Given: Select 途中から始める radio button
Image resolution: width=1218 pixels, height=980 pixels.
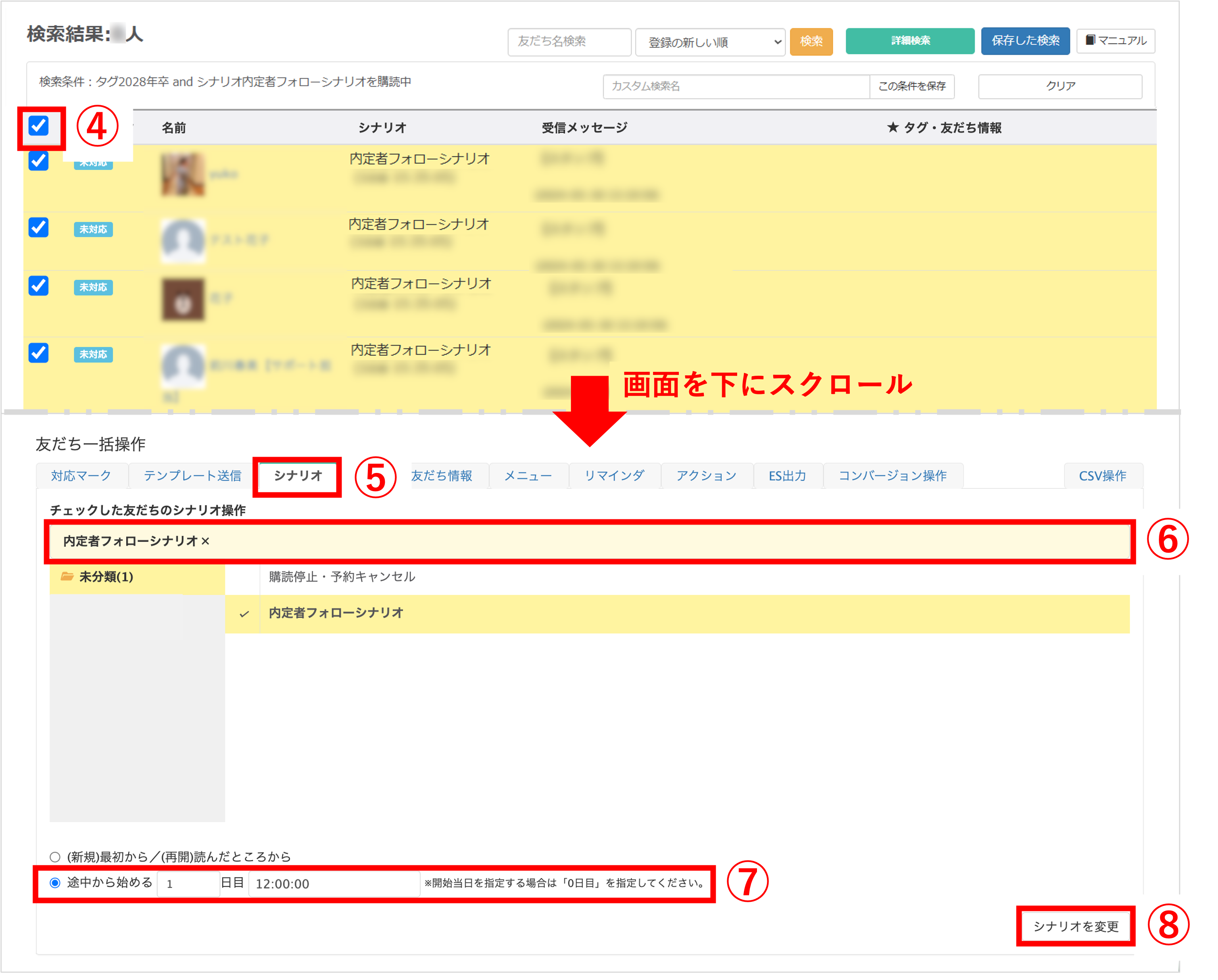Looking at the screenshot, I should (55, 883).
